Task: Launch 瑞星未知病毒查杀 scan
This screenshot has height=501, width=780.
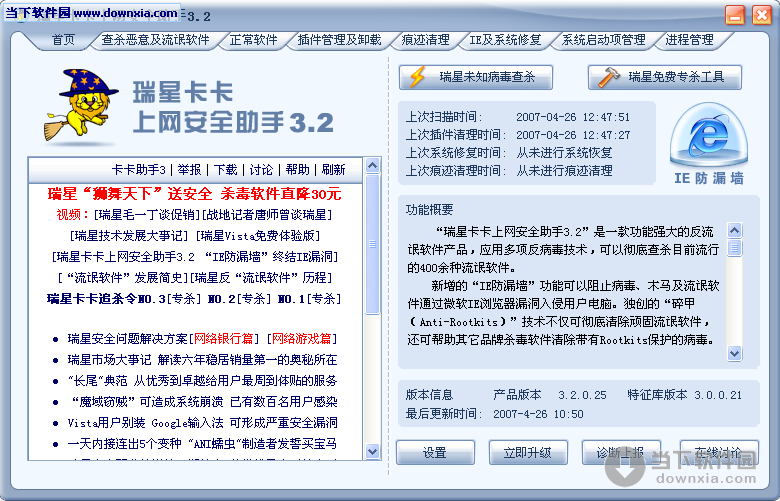Action: pos(476,77)
